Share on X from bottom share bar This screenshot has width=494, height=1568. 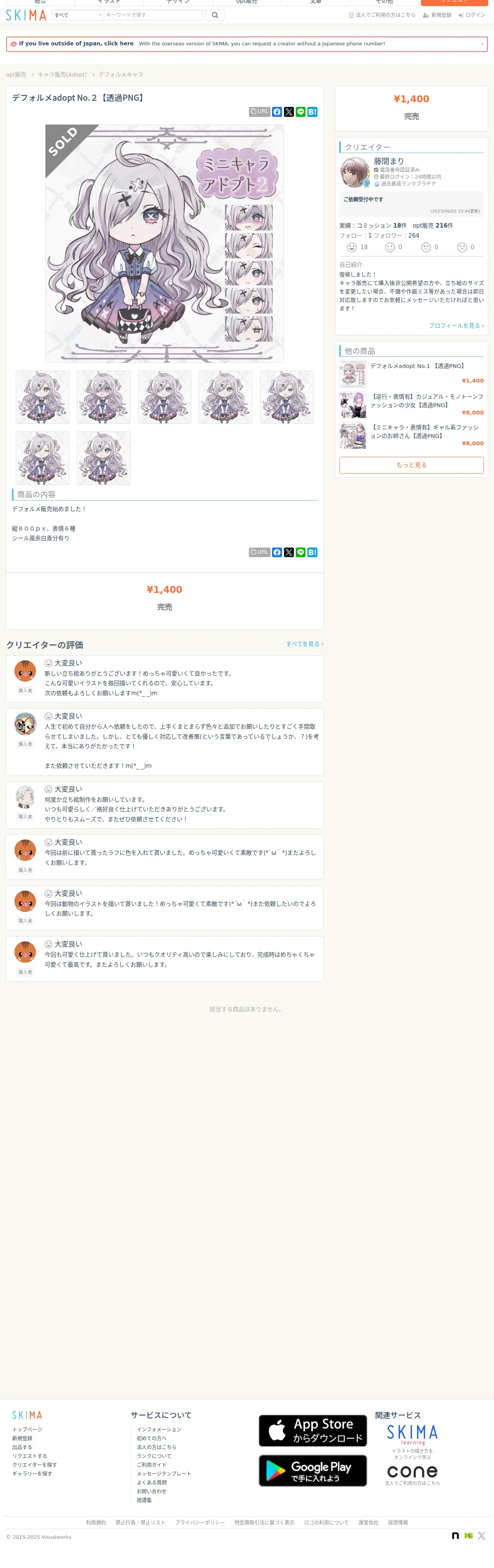pos(289,552)
